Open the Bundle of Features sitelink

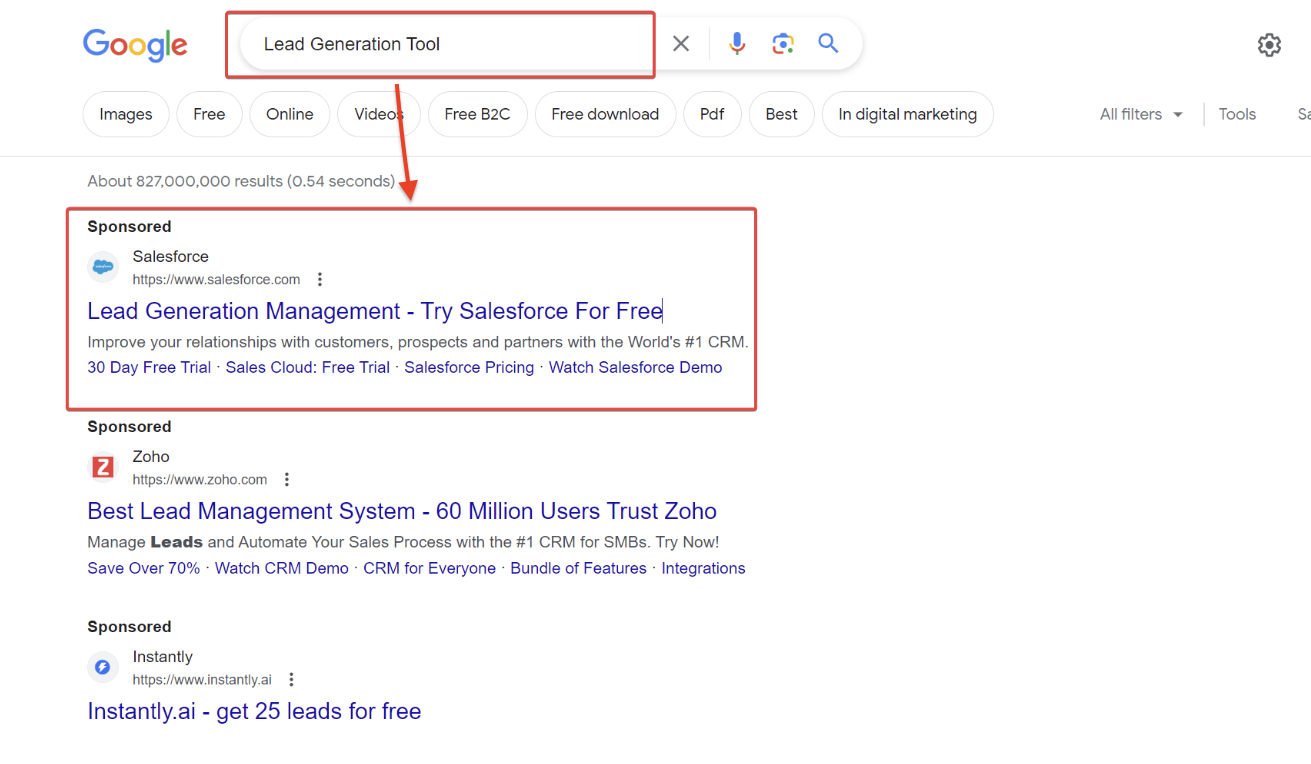coord(578,568)
